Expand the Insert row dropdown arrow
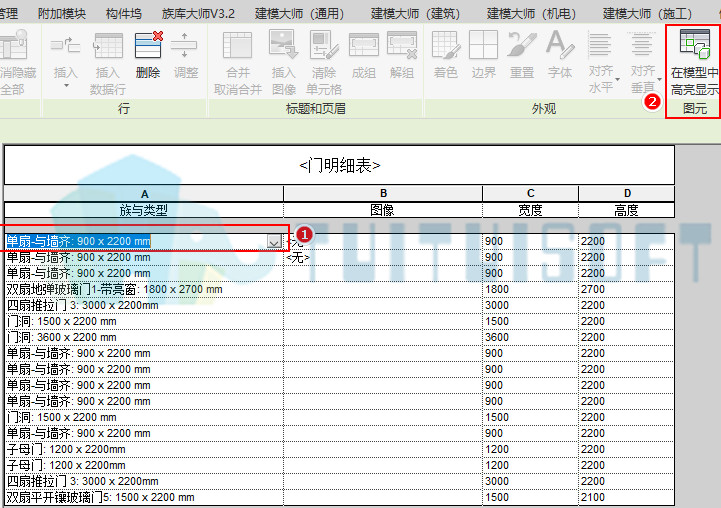The image size is (721, 508). (x=66, y=86)
